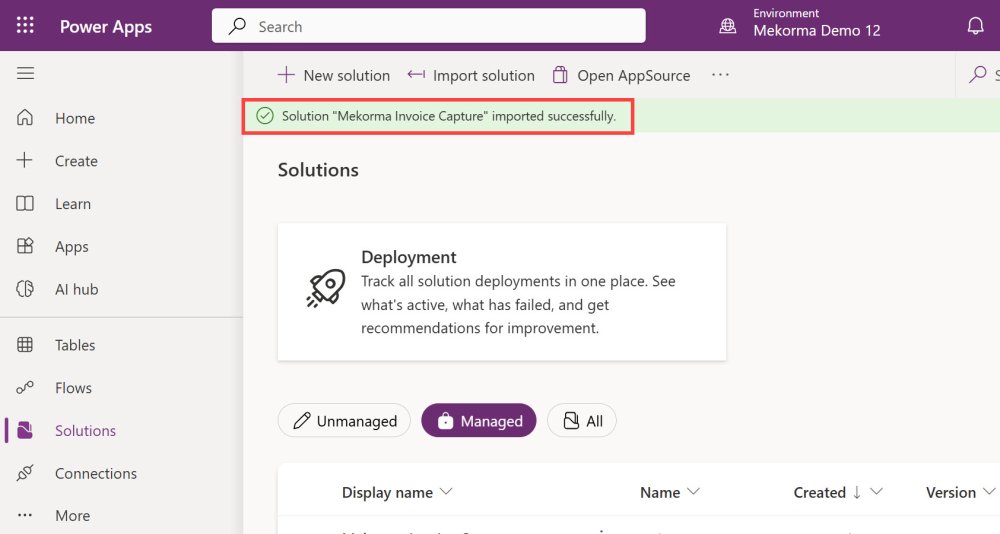The image size is (1000, 534).
Task: Click the Deployment rocket icon
Action: pos(326,289)
